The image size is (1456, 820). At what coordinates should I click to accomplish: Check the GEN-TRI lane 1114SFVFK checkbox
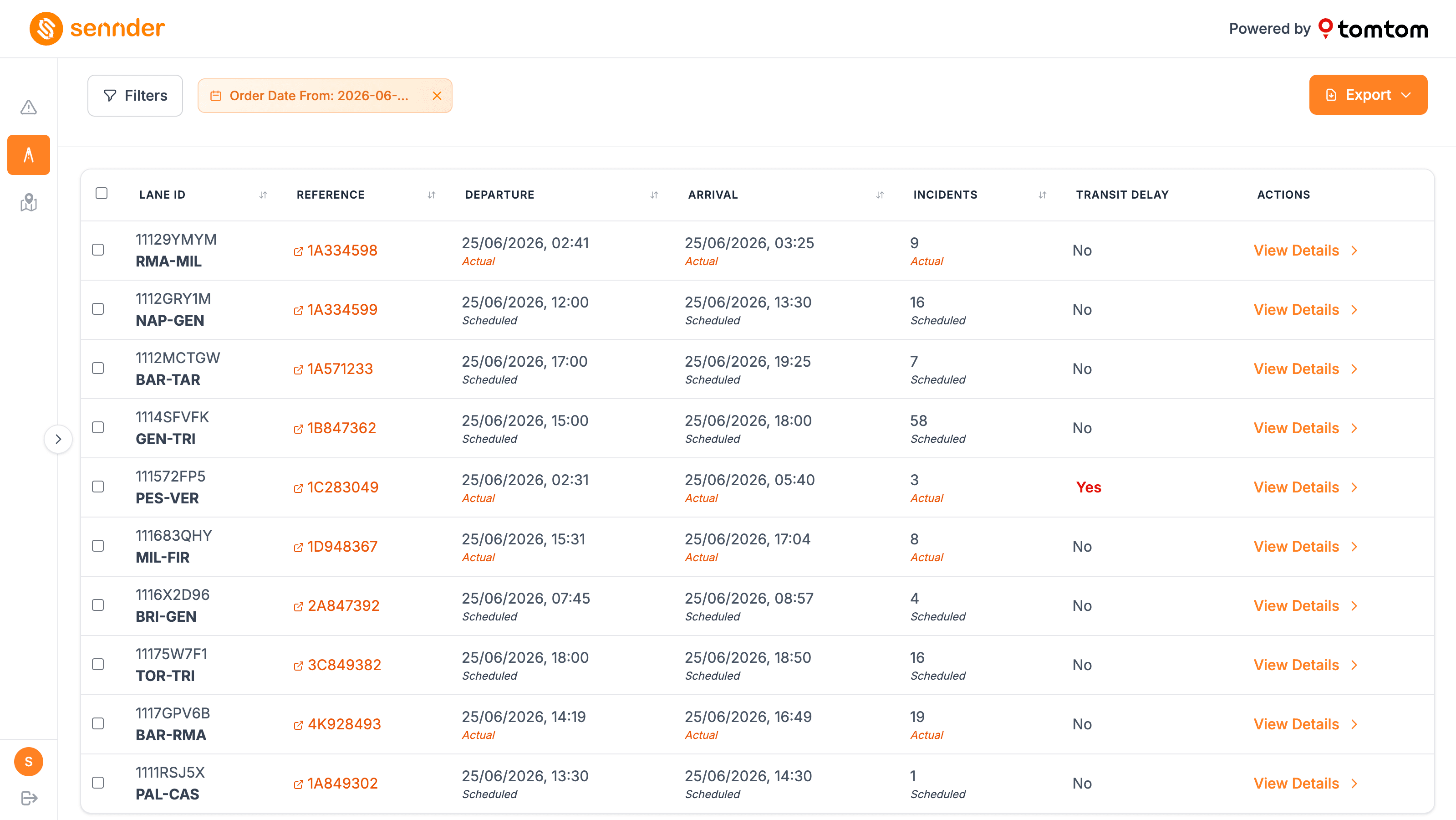tap(98, 427)
